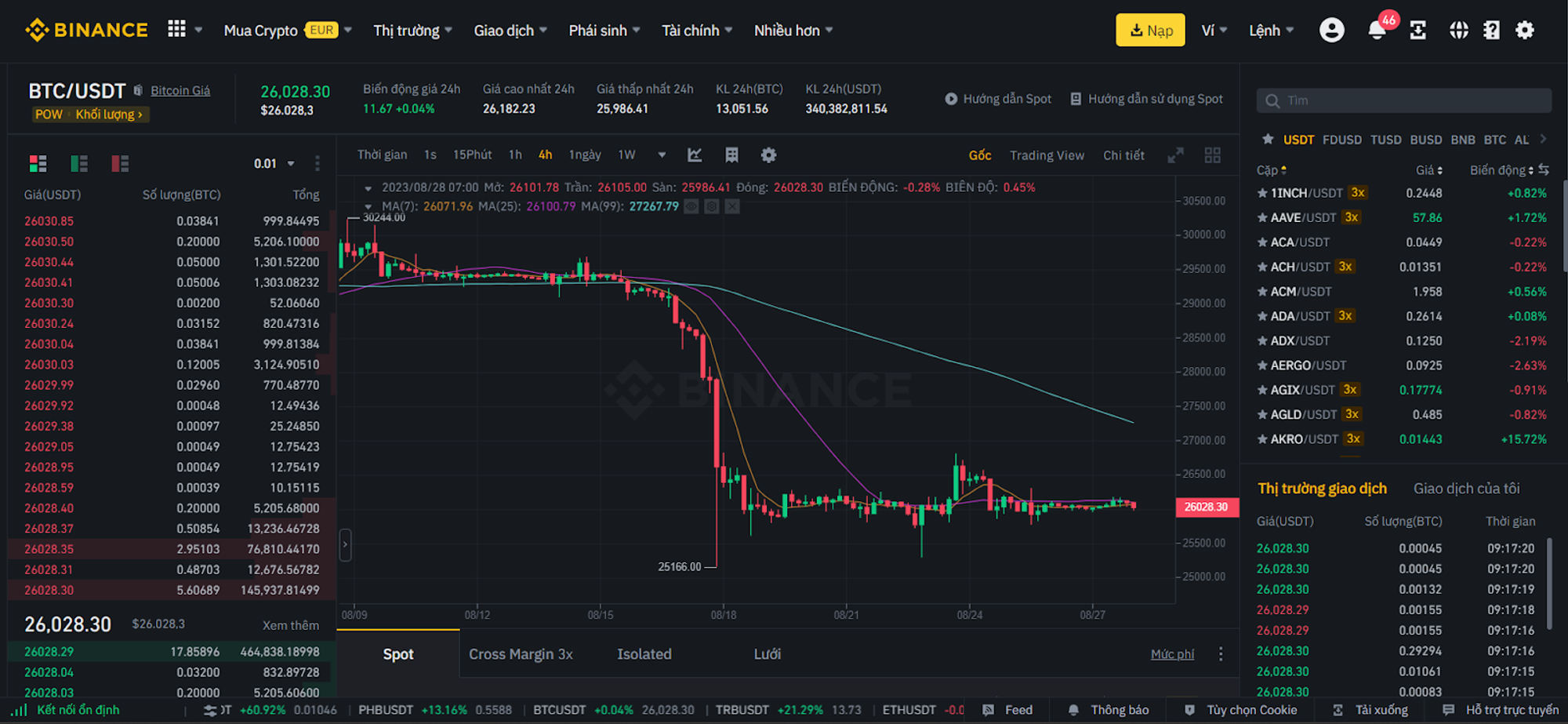
Task: Toggle favorite star for AAVE/USDT pair
Action: click(x=1262, y=217)
